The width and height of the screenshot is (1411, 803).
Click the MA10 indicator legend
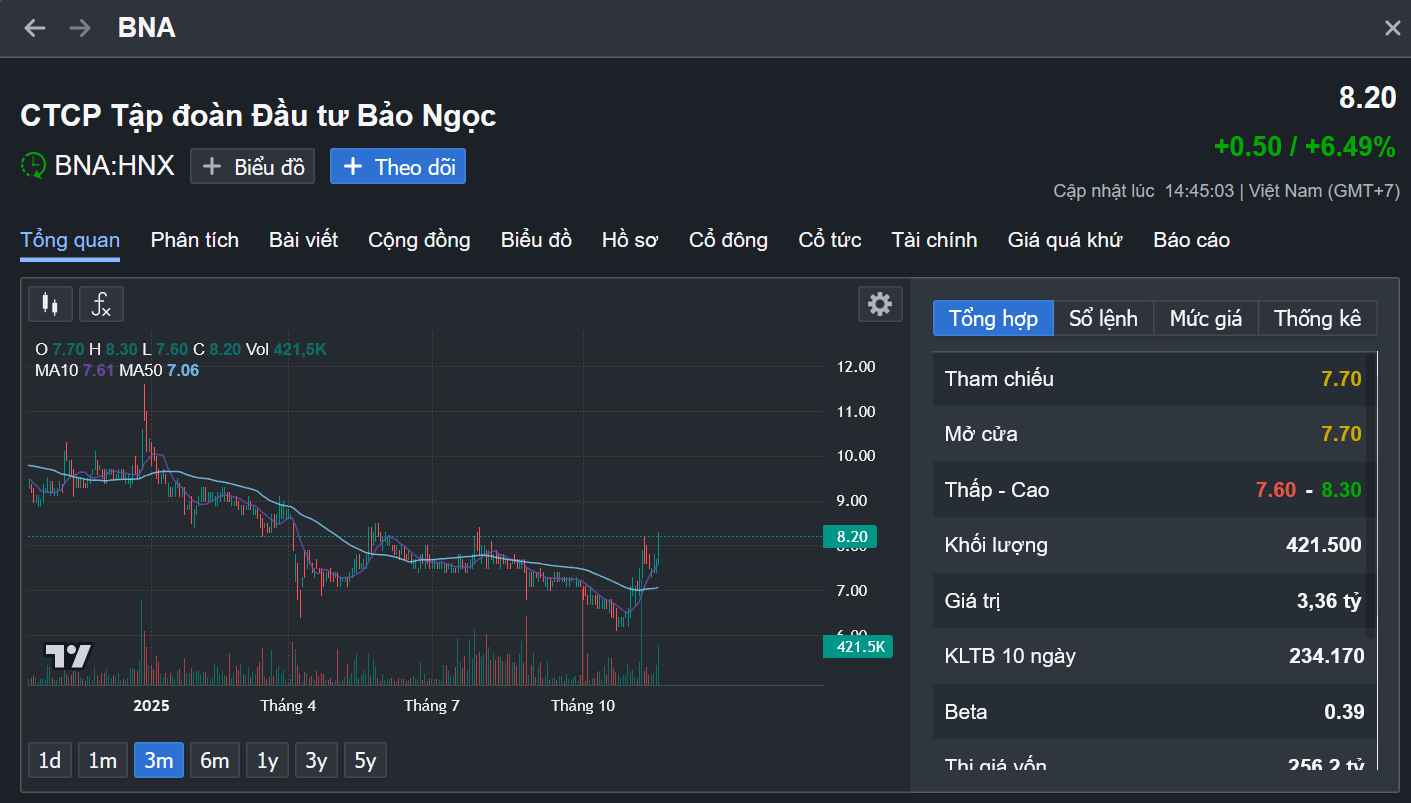74,371
